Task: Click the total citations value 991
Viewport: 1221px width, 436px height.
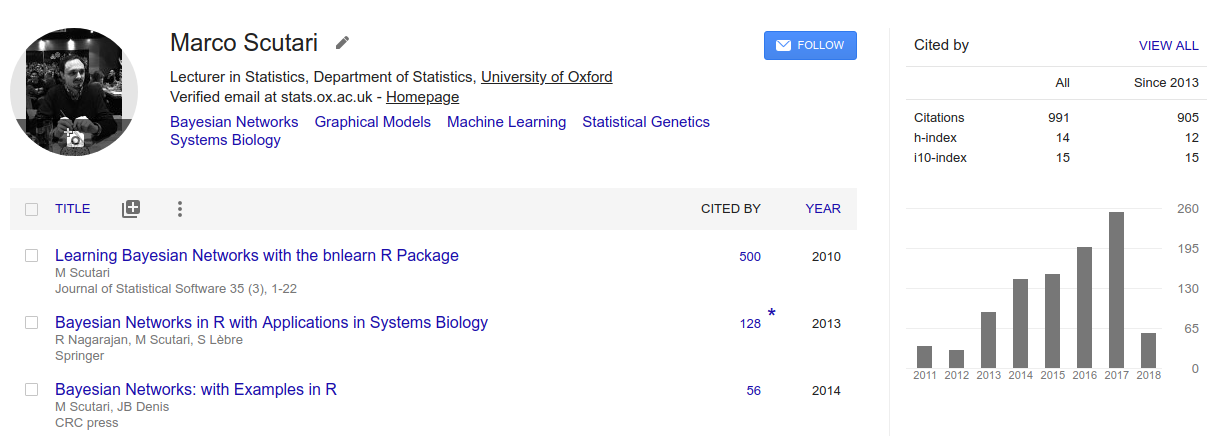Action: click(1058, 118)
